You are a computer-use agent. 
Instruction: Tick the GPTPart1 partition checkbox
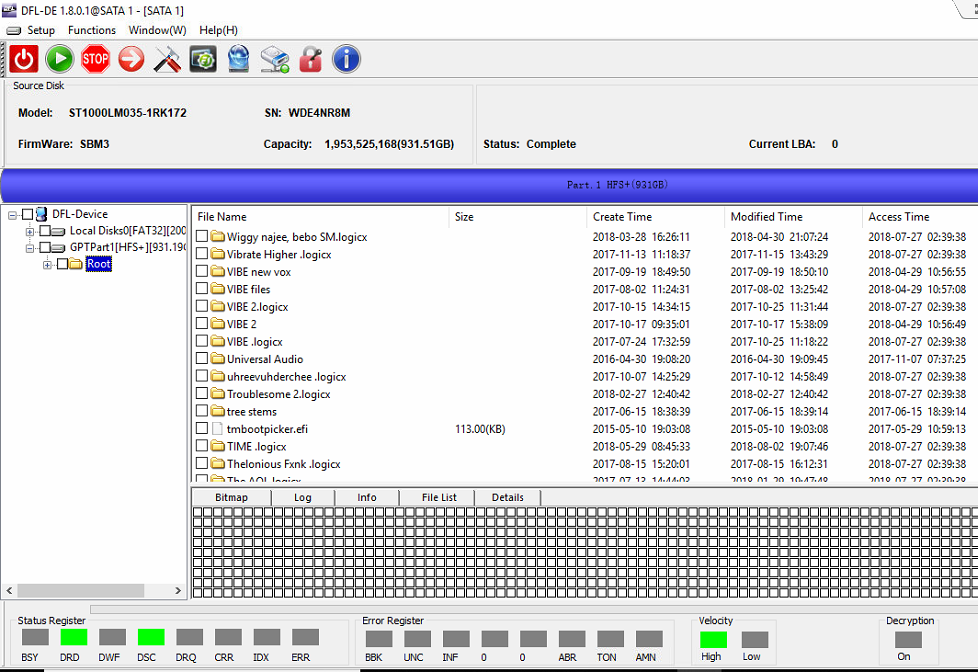coord(45,248)
